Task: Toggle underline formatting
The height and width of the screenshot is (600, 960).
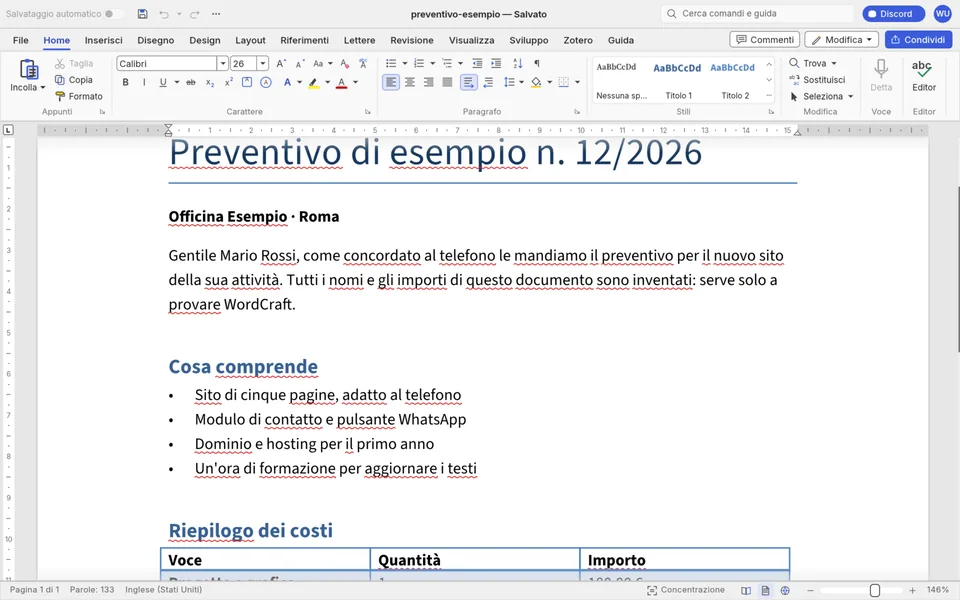Action: click(x=163, y=82)
